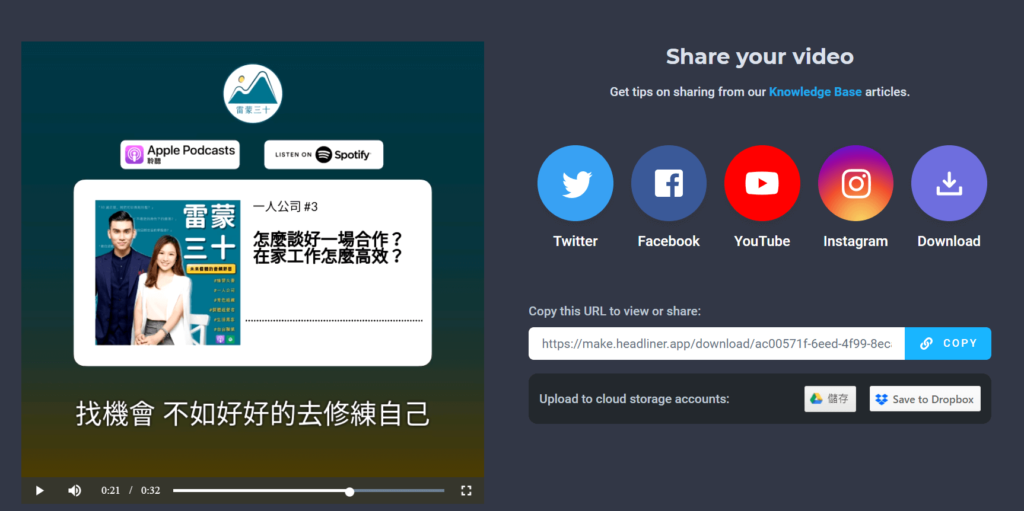Seek using the video progress slider knob
The image size is (1024, 511).
(x=349, y=491)
